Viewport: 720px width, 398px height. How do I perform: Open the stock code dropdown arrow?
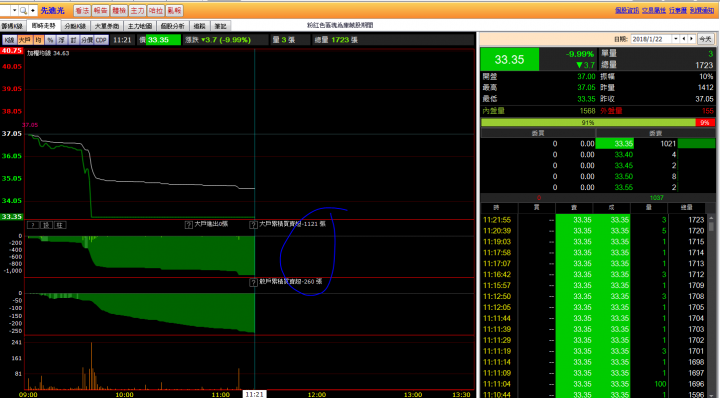(15, 10)
